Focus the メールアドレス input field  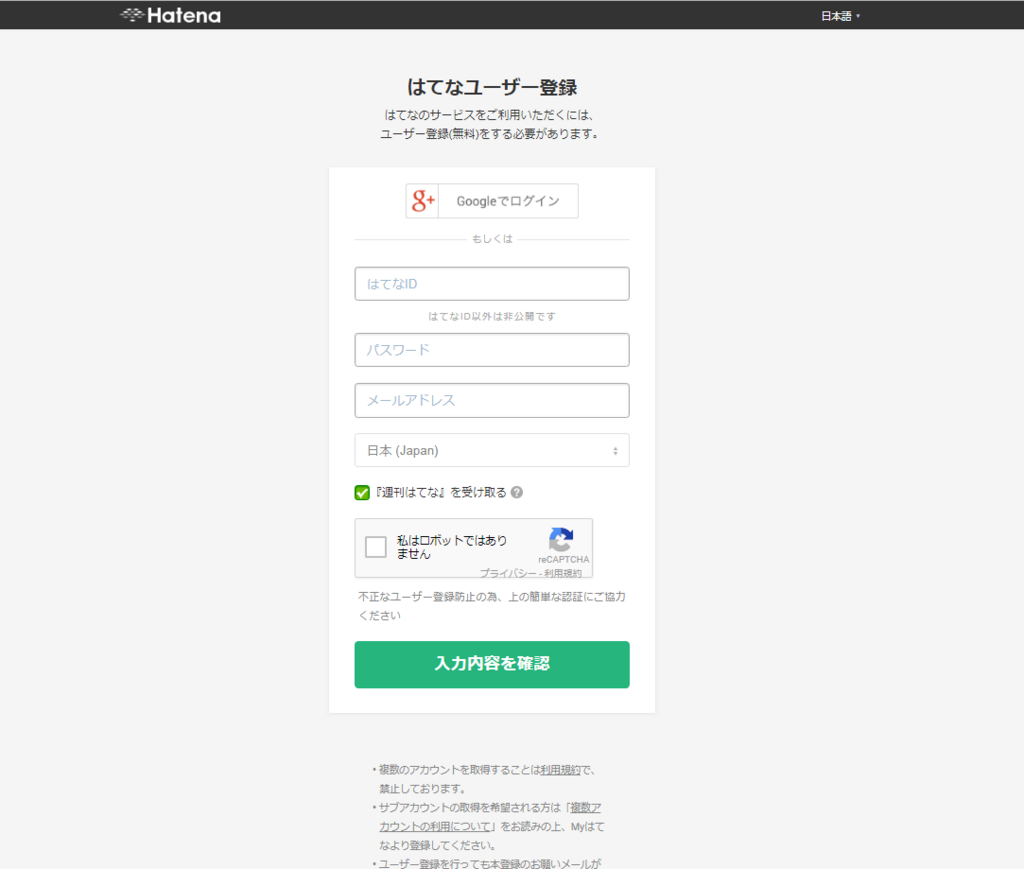tap(492, 400)
